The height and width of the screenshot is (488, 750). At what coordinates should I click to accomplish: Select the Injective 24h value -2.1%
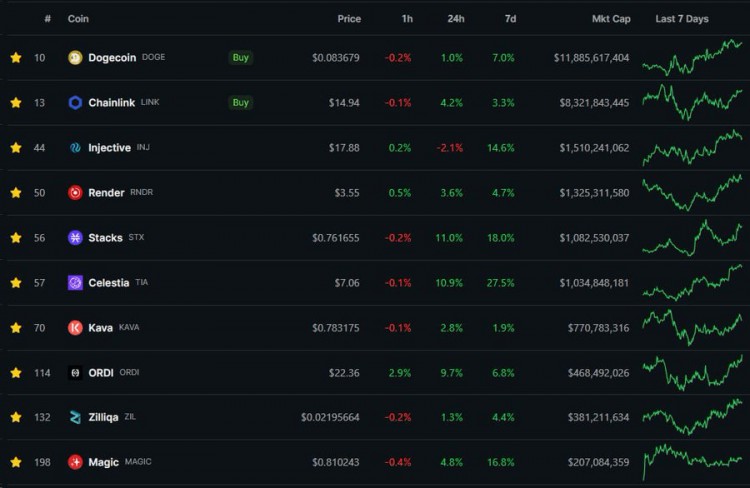[450, 148]
